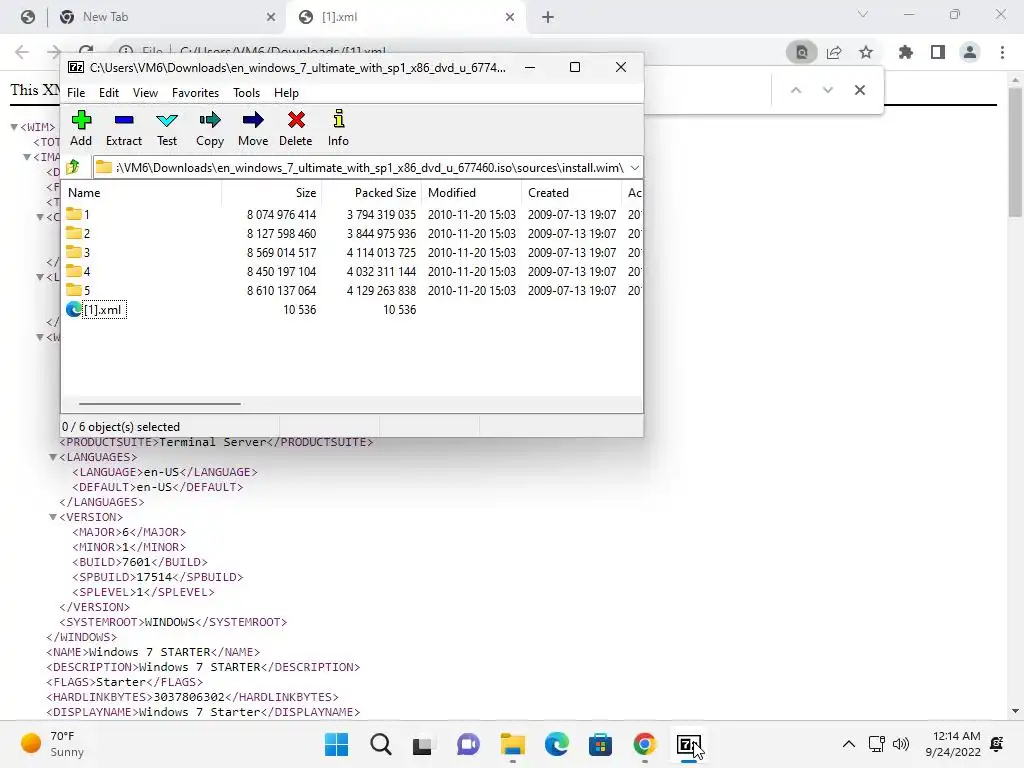
Task: Open Microsoft Store from the taskbar
Action: (x=600, y=744)
